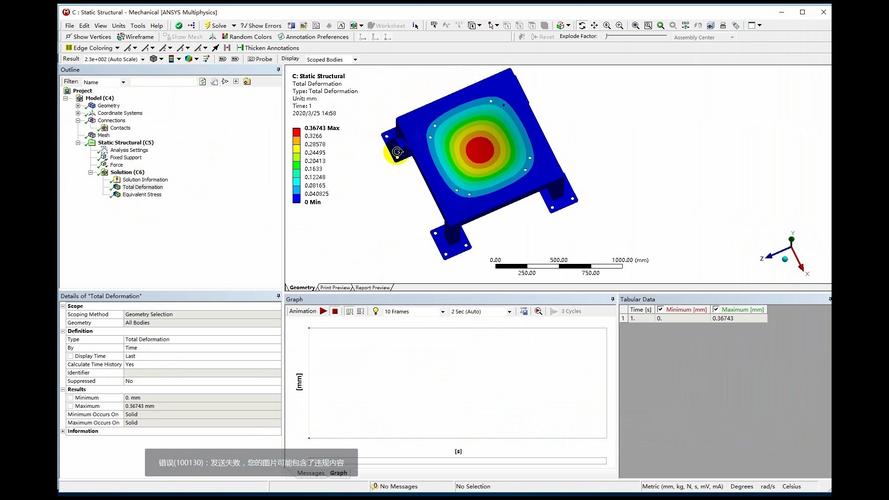Uncheck the Minimum [mm] column checkbox
This screenshot has height=500, width=889.
[x=661, y=310]
